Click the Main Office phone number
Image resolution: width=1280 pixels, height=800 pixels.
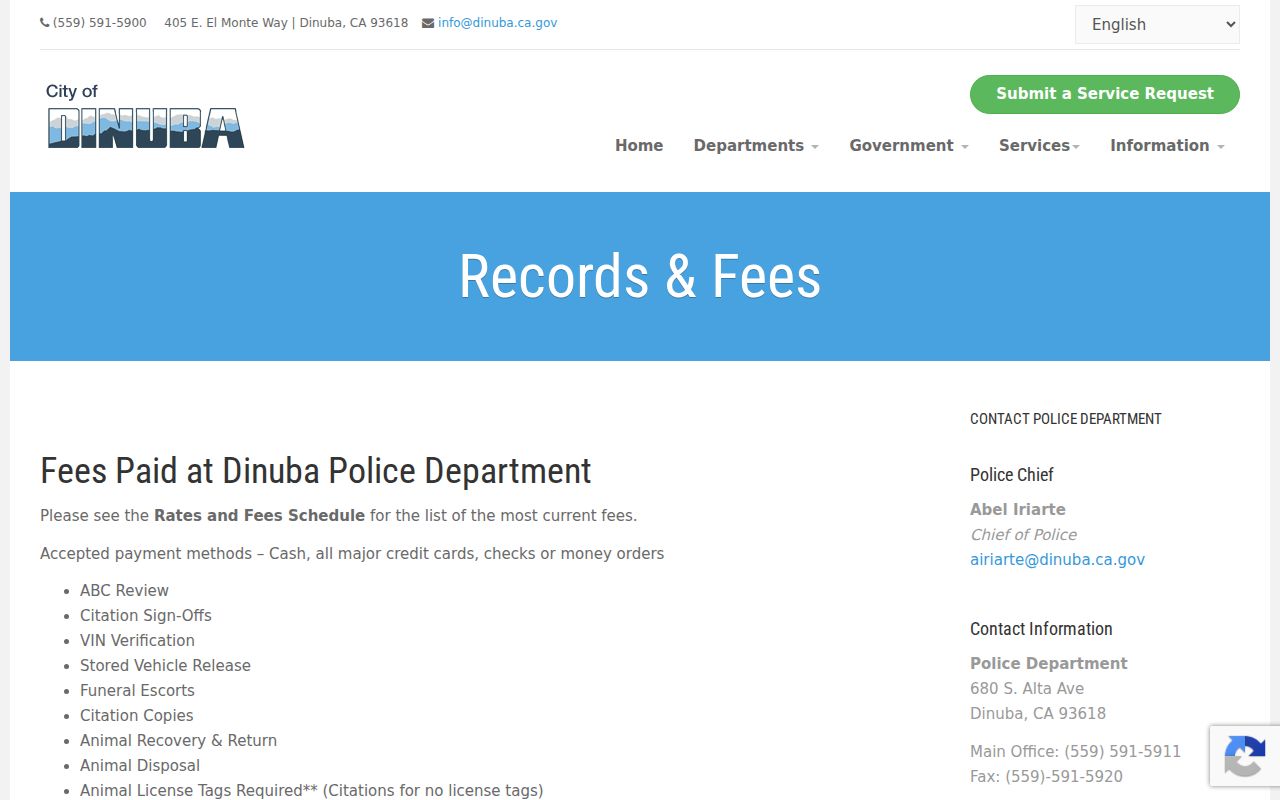click(1122, 752)
